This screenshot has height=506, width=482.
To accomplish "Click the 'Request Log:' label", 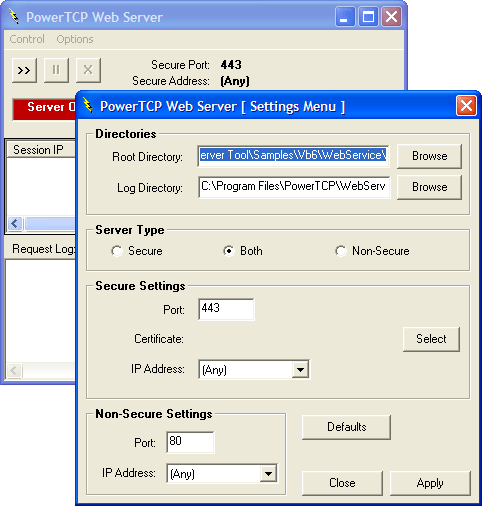I will click(44, 249).
